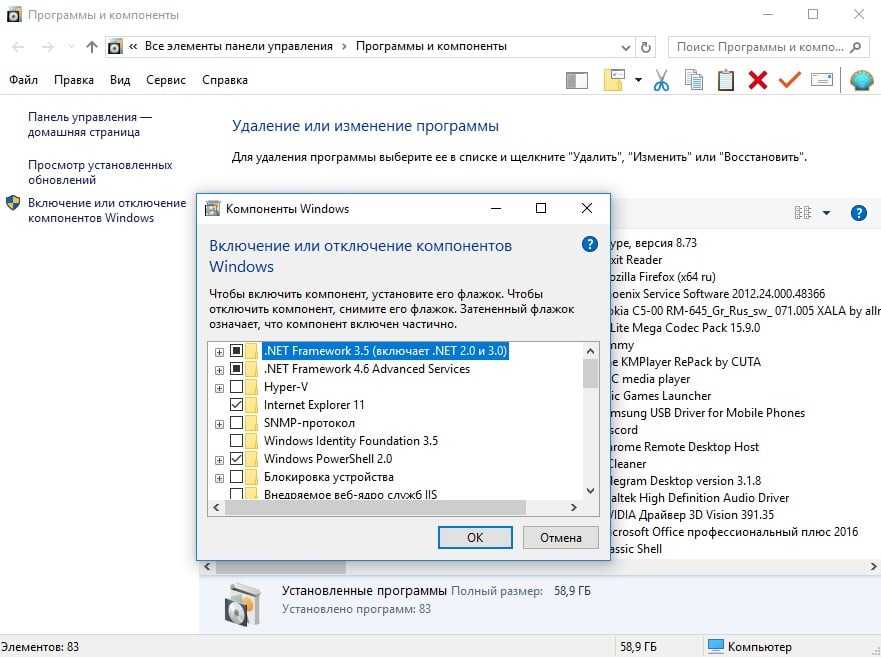Click the Cut scissors icon
The image size is (881, 657).
(x=661, y=80)
